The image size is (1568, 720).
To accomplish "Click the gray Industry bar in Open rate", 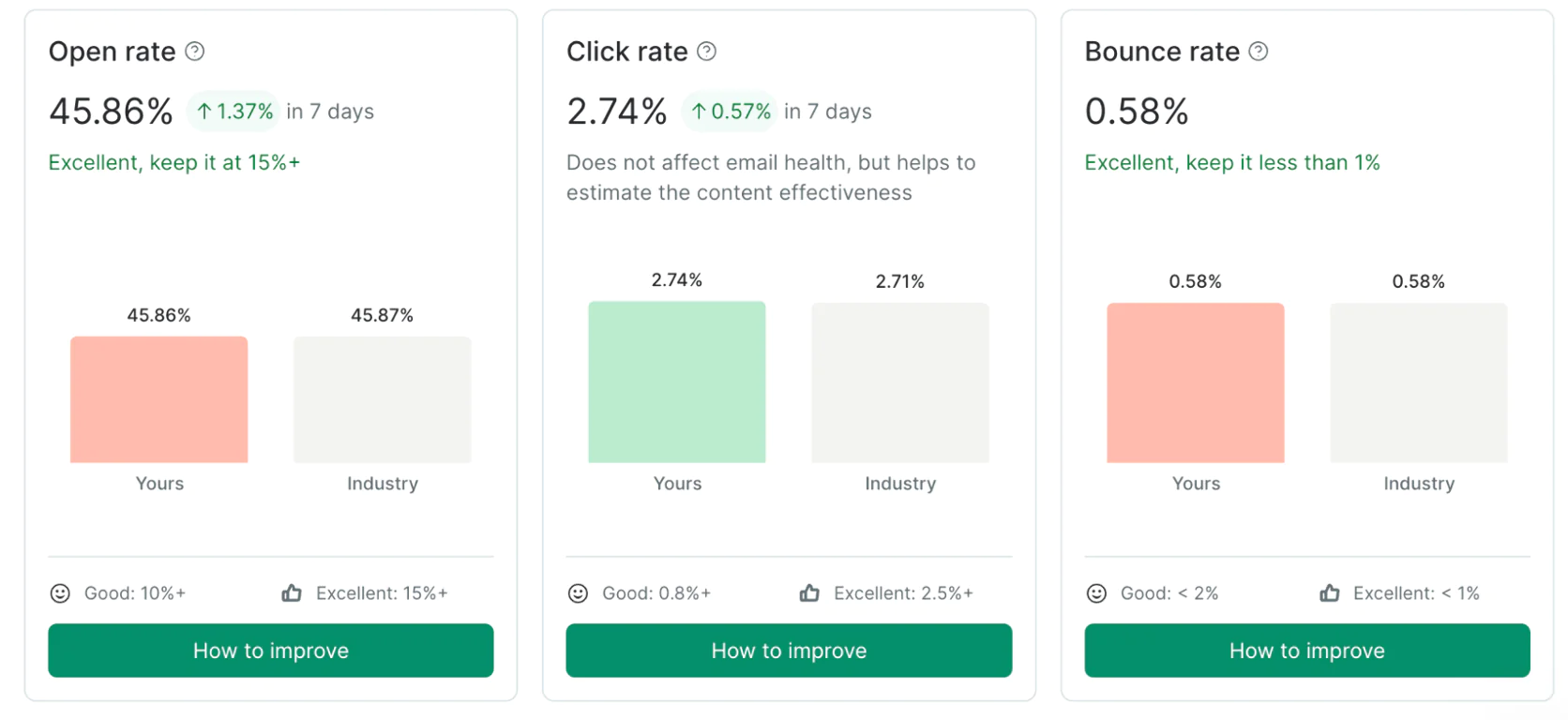I will coord(383,399).
